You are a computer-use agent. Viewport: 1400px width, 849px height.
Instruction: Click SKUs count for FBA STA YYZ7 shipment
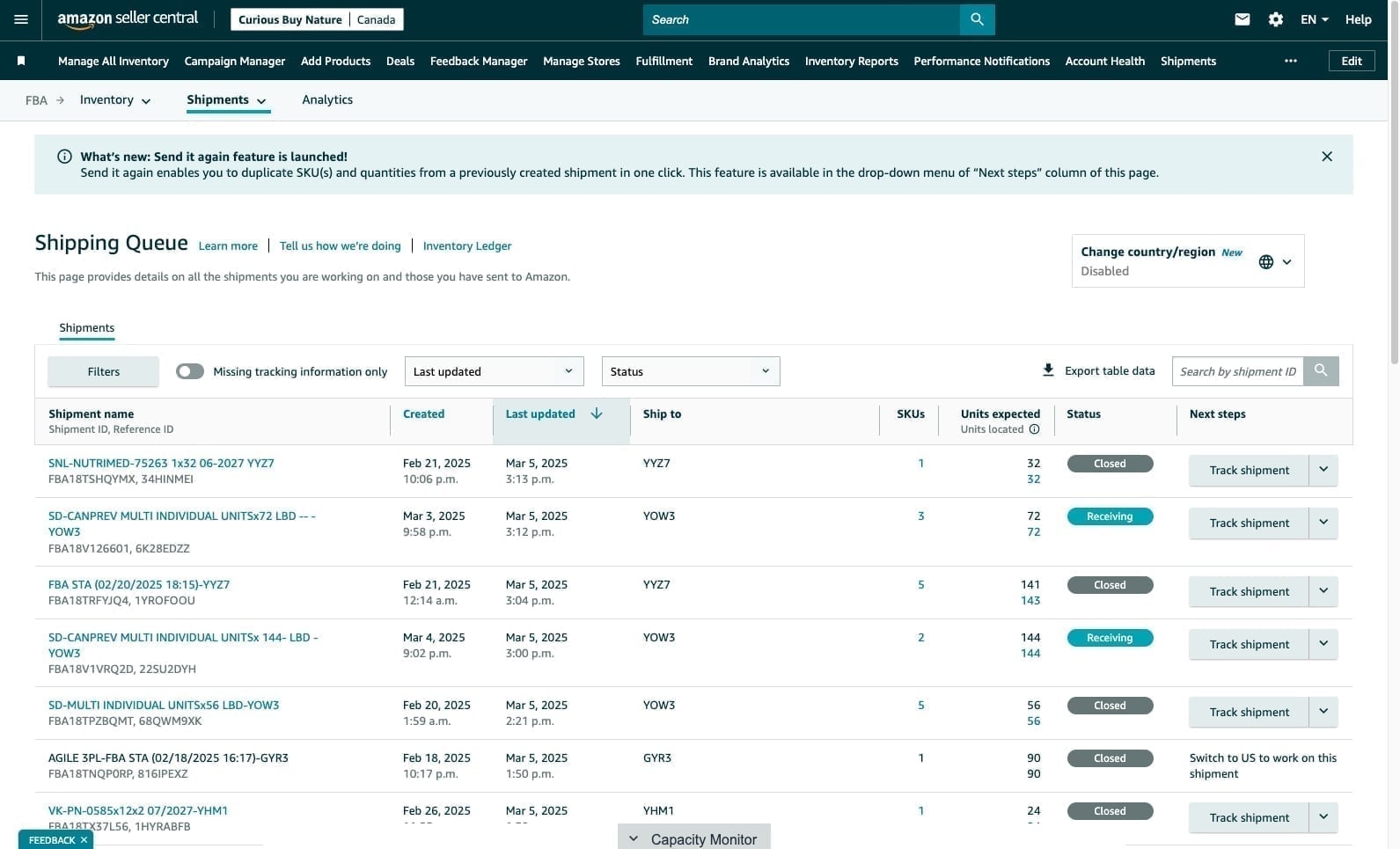921,585
